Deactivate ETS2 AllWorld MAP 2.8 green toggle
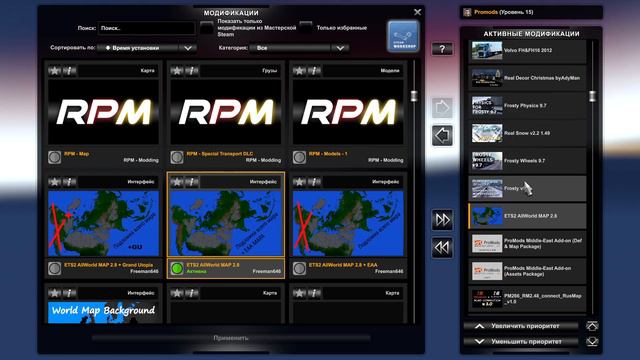The width and height of the screenshot is (640, 360). tap(177, 268)
